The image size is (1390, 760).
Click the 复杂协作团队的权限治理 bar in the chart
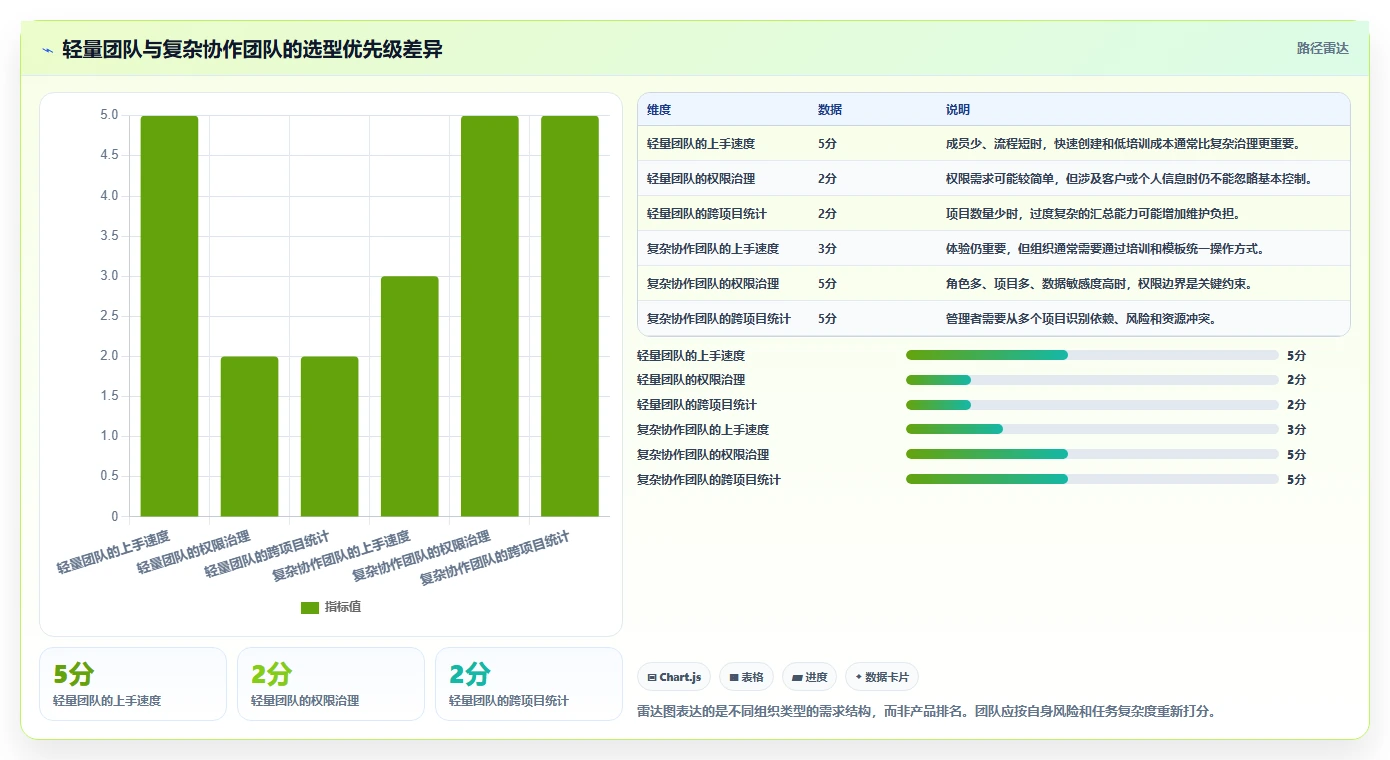coord(490,316)
